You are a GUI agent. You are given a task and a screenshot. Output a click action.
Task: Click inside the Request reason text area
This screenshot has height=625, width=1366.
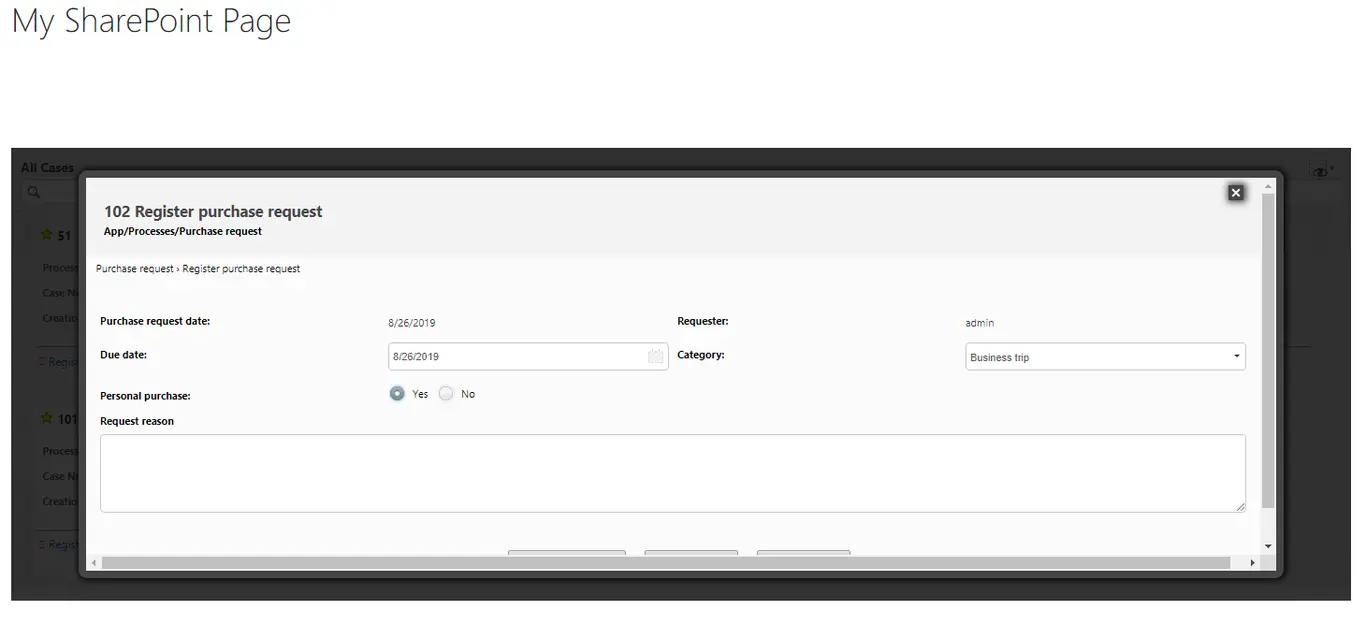pyautogui.click(x=673, y=473)
